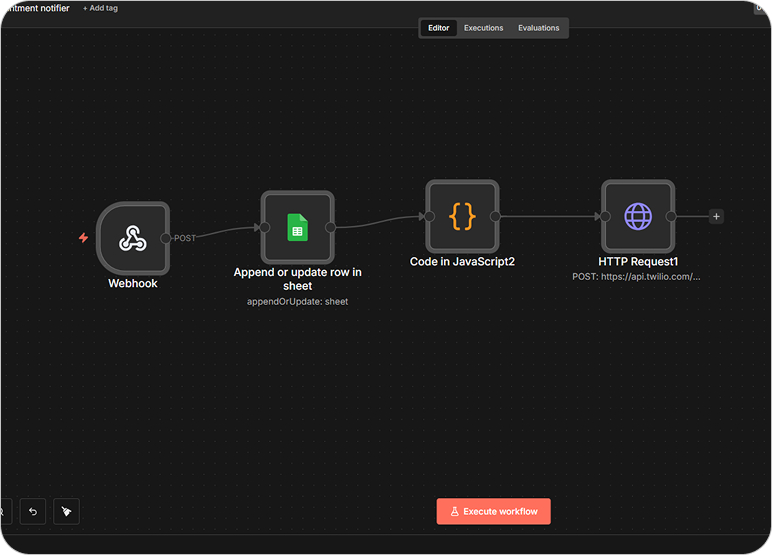Open the Executions tab
The width and height of the screenshot is (772, 555).
pos(483,28)
